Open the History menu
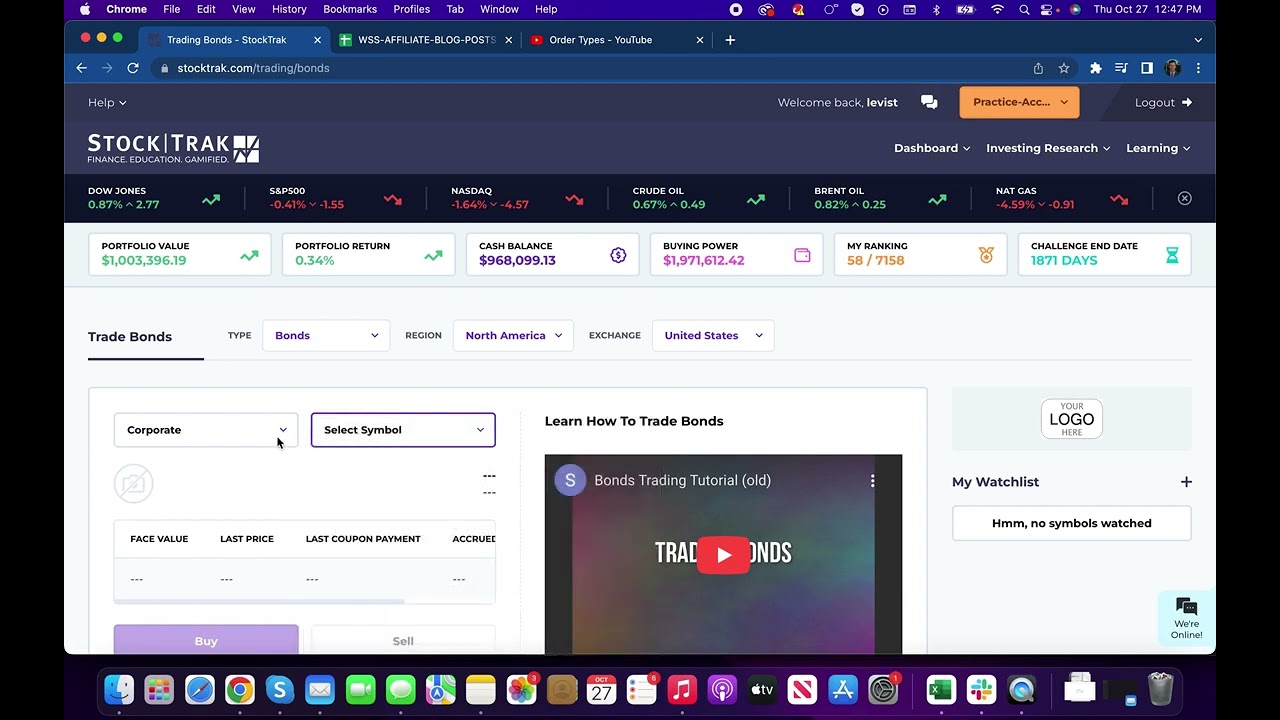The width and height of the screenshot is (1280, 720). coord(289,9)
